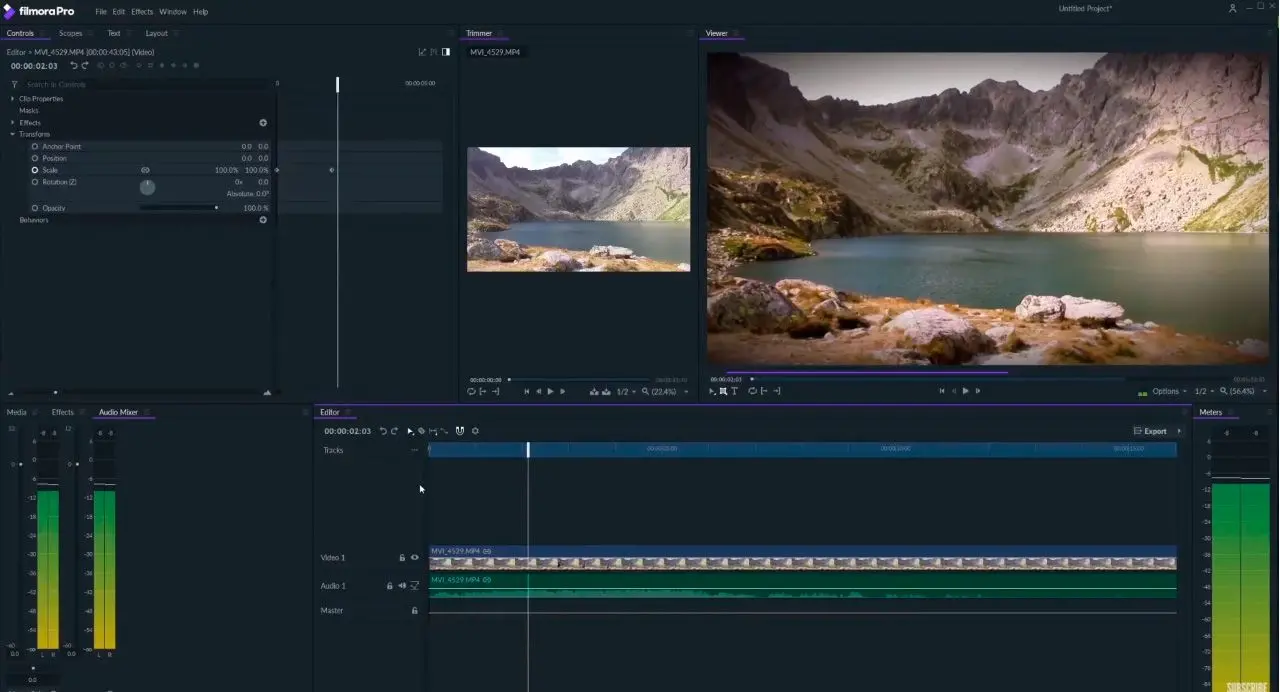Image resolution: width=1280 pixels, height=692 pixels.
Task: Open the Media panel tab
Action: pyautogui.click(x=17, y=412)
